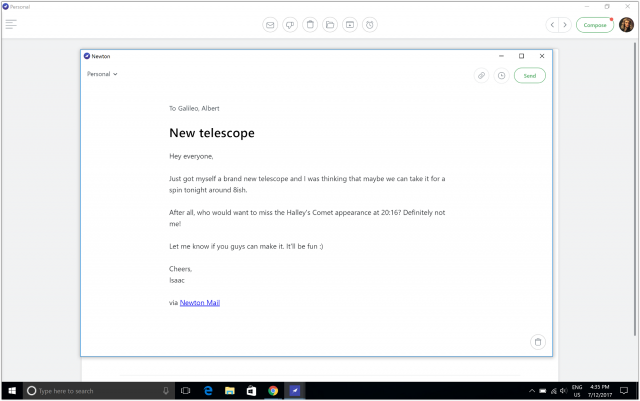Click the snooze alarm clock icon
Image resolution: width=640 pixels, height=401 pixels.
coord(370,24)
